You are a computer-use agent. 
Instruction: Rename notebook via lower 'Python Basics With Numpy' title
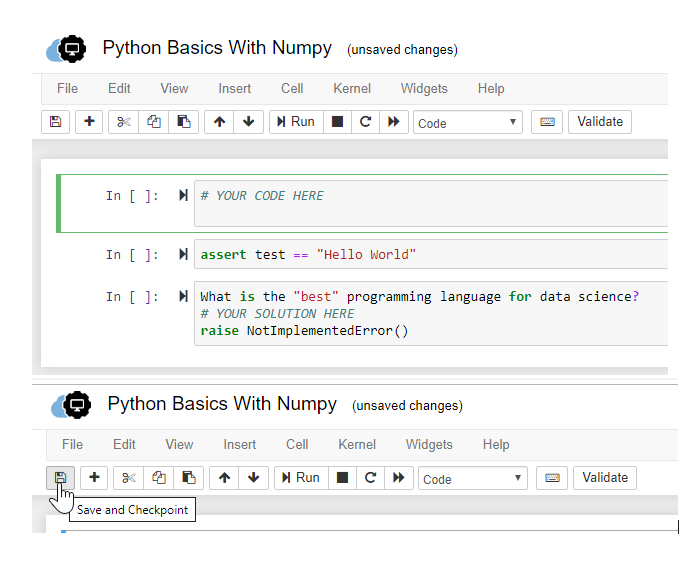(222, 404)
